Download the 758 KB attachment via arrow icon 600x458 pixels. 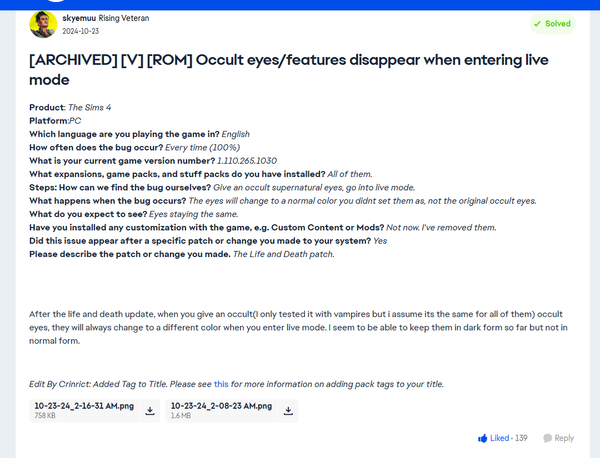click(150, 410)
